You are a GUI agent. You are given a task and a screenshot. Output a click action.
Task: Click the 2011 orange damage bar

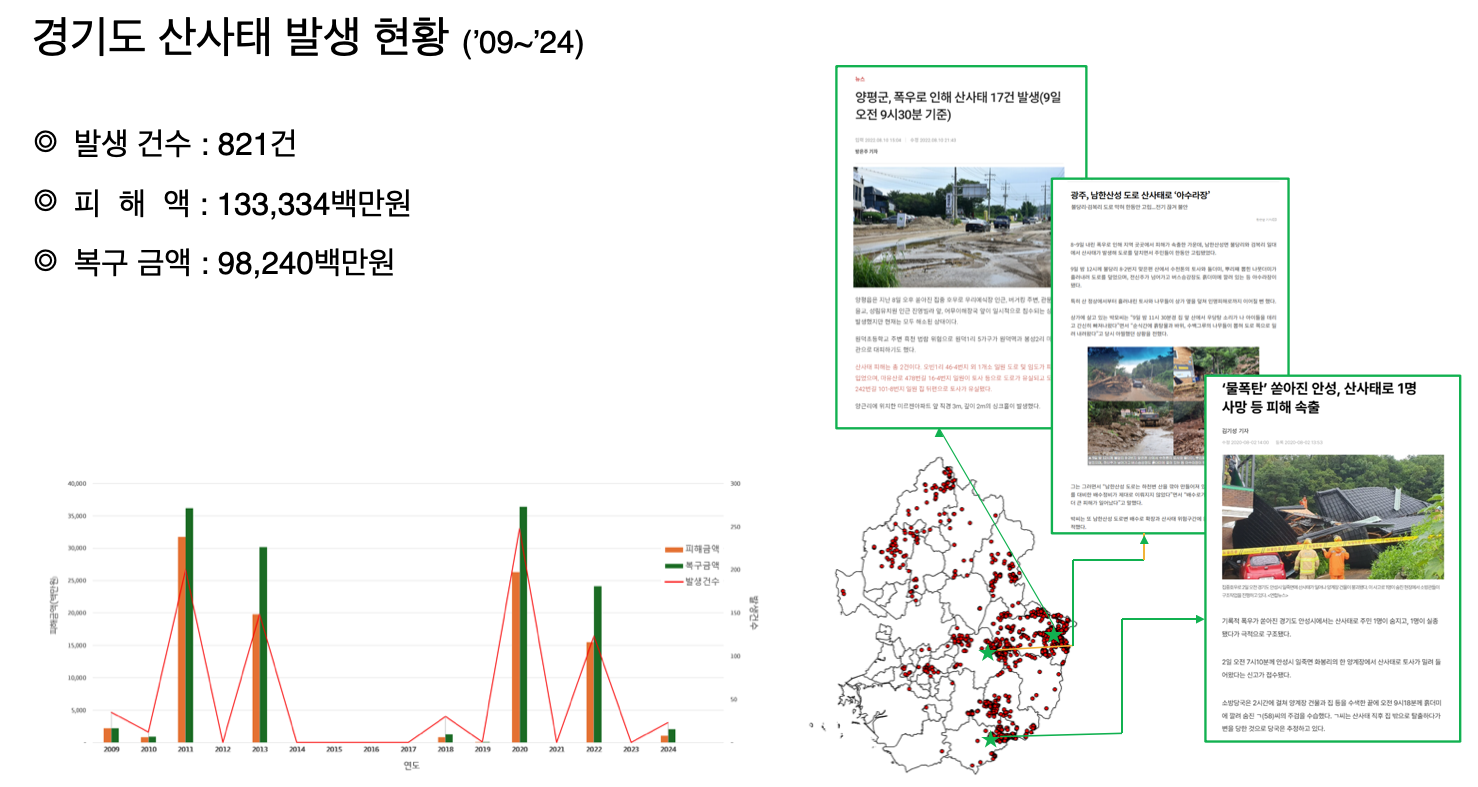181,640
